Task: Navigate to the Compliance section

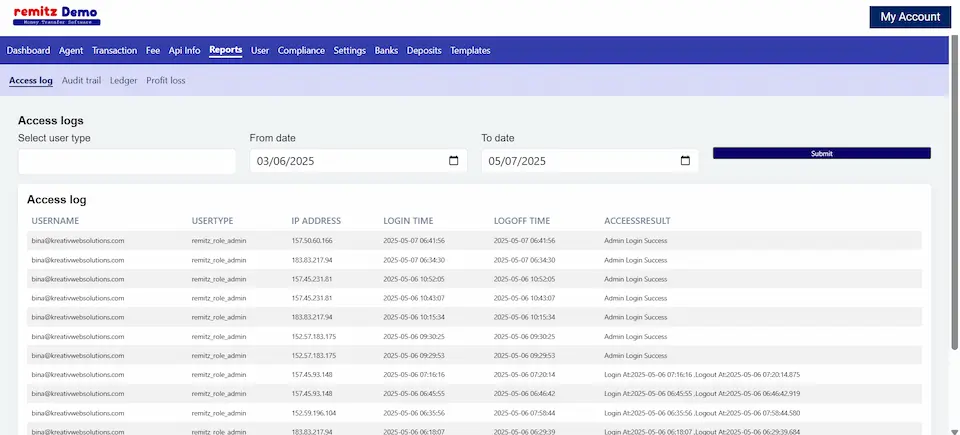Action: [x=301, y=50]
